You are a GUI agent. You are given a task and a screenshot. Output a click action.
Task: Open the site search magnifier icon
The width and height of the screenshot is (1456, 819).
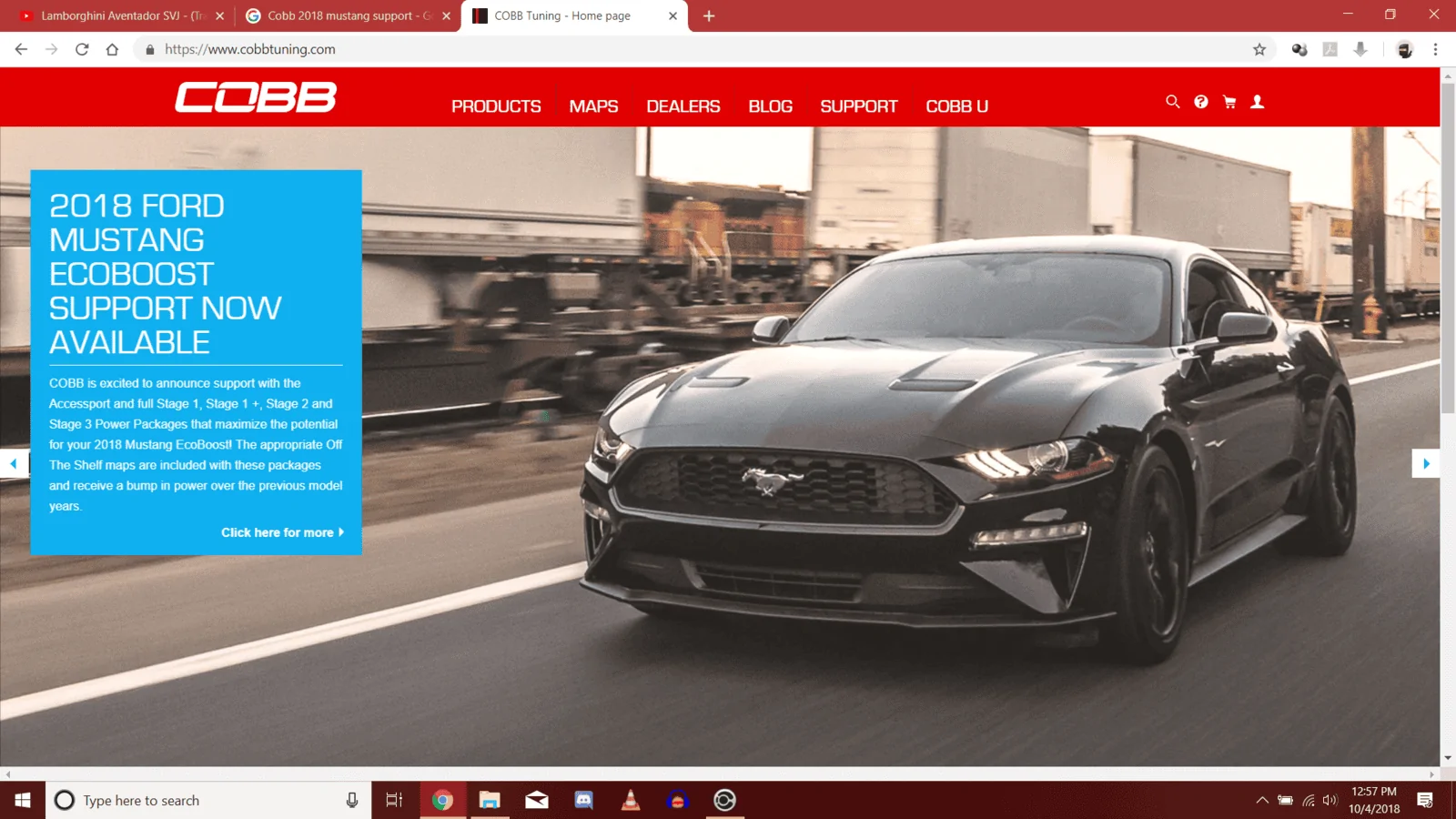click(x=1173, y=102)
